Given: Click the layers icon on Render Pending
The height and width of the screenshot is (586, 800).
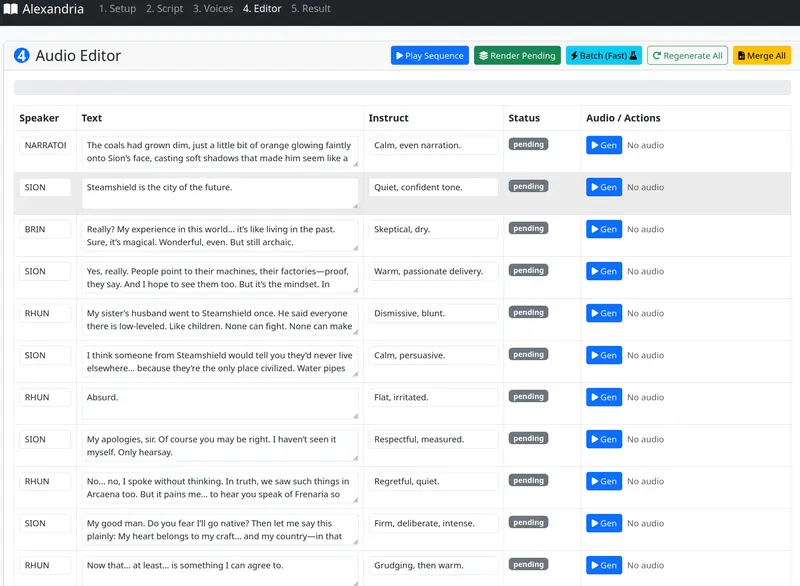Looking at the screenshot, I should pos(483,55).
